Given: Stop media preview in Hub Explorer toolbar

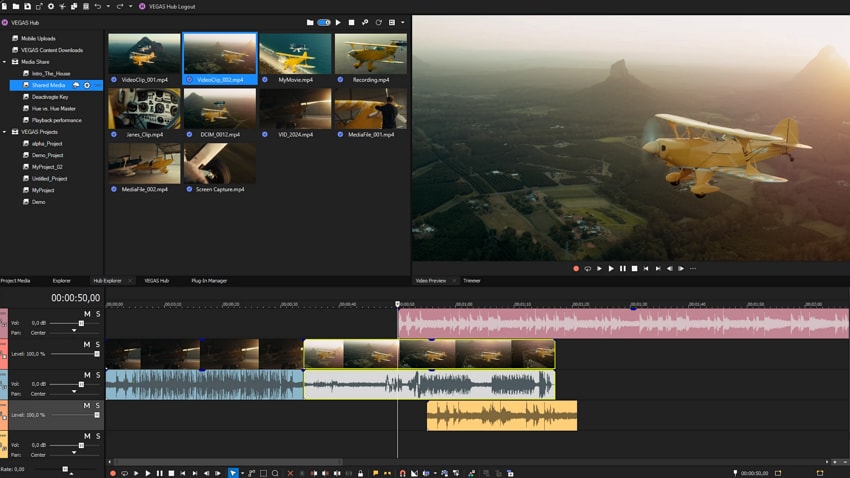Looking at the screenshot, I should (x=351, y=22).
